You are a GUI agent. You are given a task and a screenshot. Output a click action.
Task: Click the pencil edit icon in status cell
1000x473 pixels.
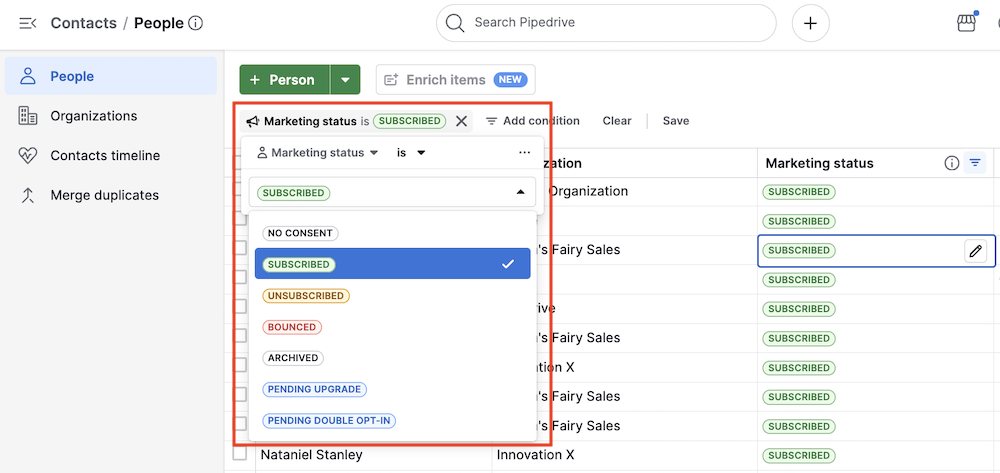tap(975, 251)
